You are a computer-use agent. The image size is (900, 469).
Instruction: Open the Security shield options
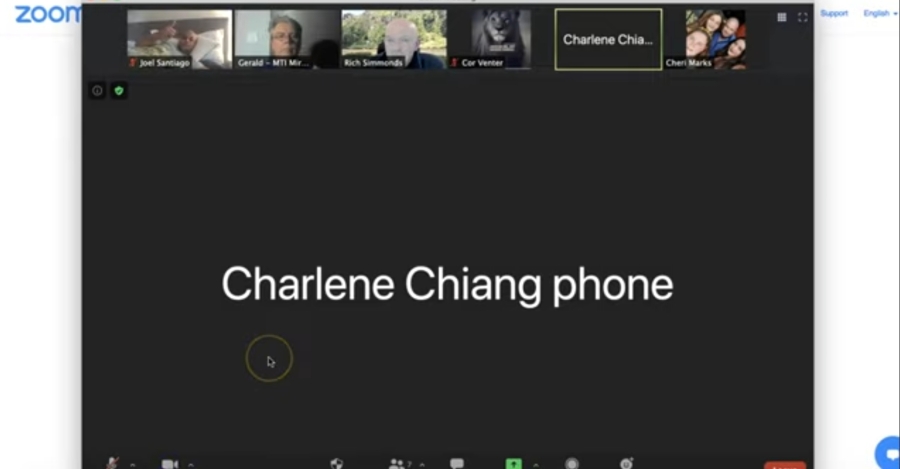[337, 463]
